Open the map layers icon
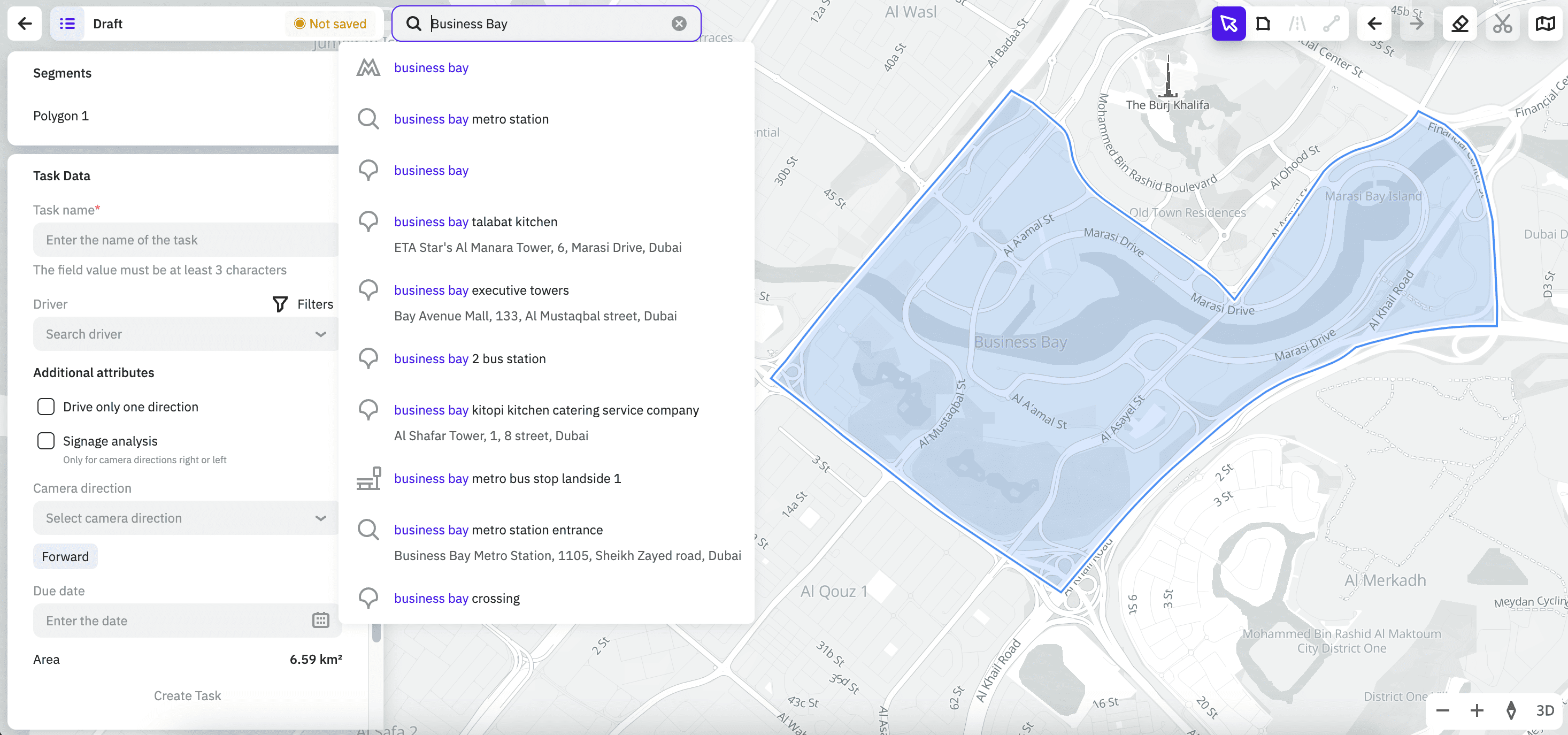1568x735 pixels. coord(1545,24)
